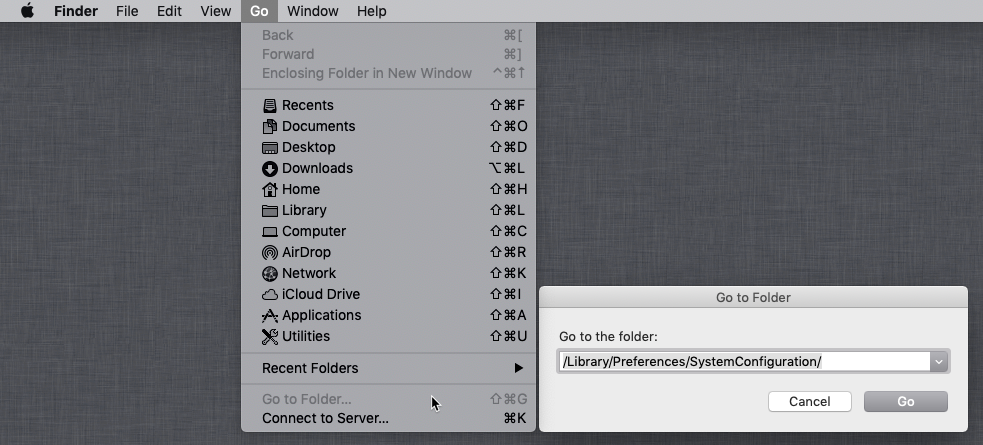Click the Downloads arrow icon
This screenshot has height=445, width=983.
[x=270, y=169]
